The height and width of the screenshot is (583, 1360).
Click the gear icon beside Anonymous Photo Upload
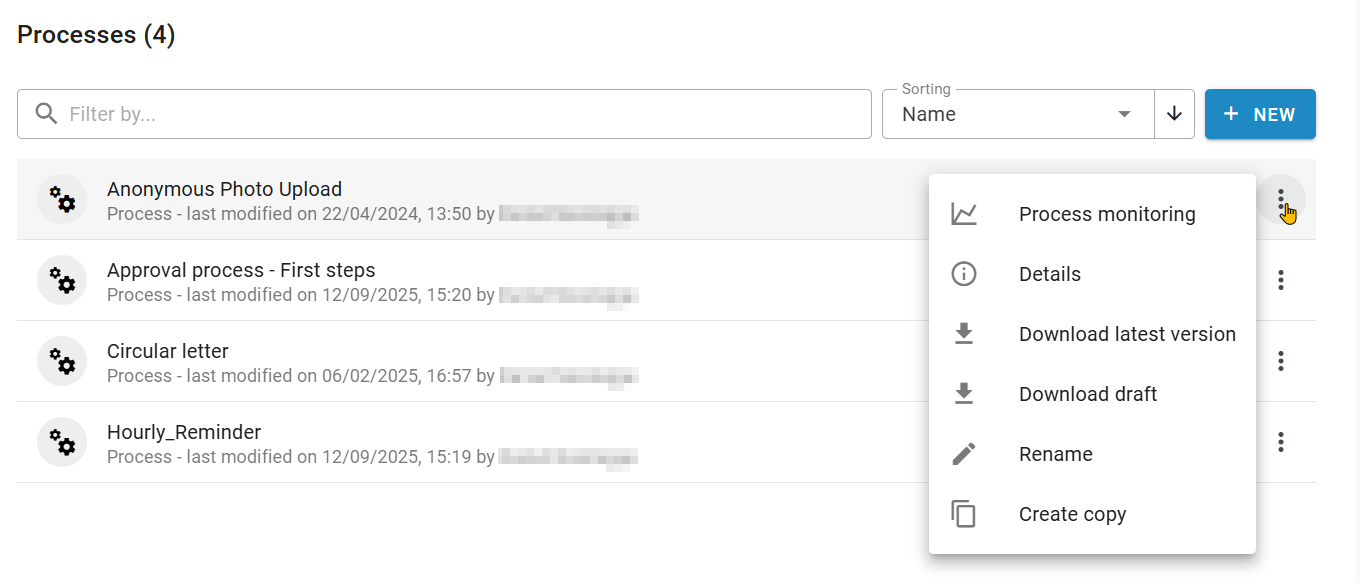(x=62, y=199)
